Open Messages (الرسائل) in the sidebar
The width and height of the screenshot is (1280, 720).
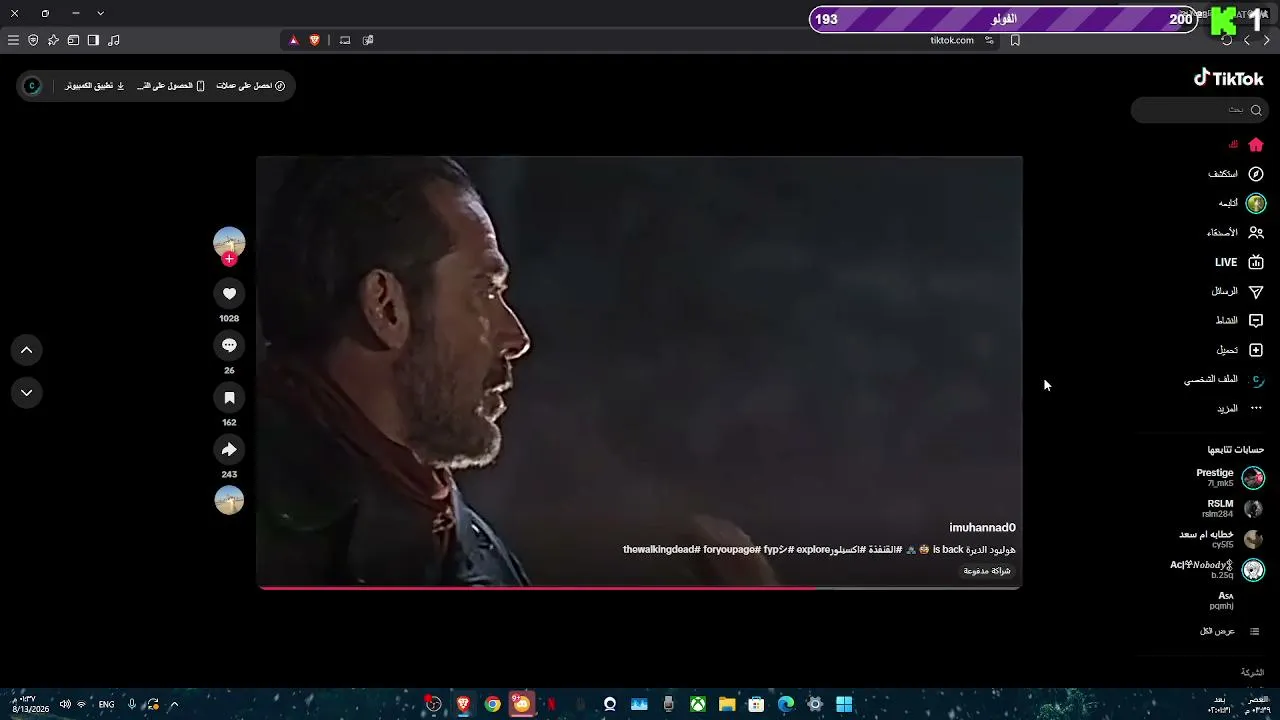pyautogui.click(x=1238, y=291)
